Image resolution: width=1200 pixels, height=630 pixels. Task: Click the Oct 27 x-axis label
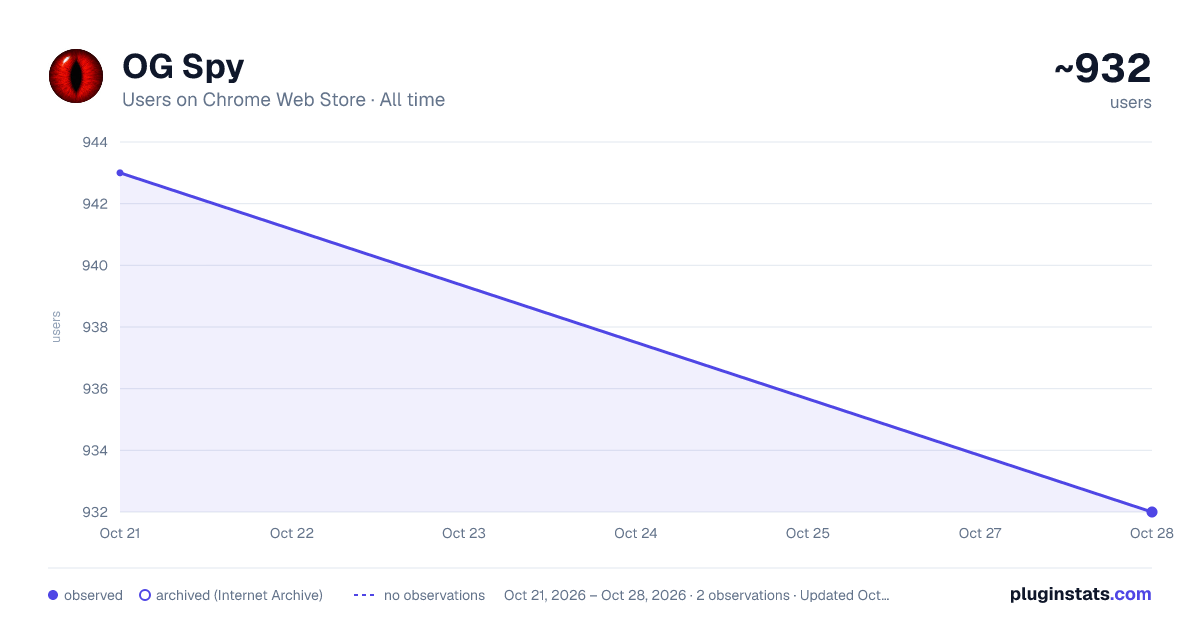980,533
